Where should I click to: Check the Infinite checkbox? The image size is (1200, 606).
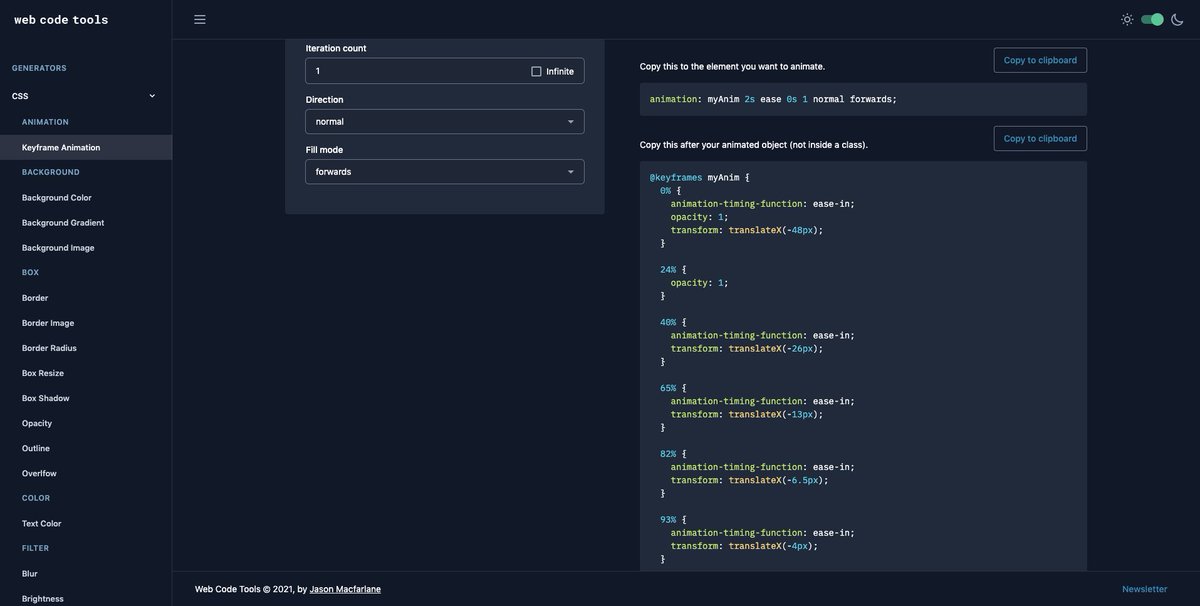536,71
